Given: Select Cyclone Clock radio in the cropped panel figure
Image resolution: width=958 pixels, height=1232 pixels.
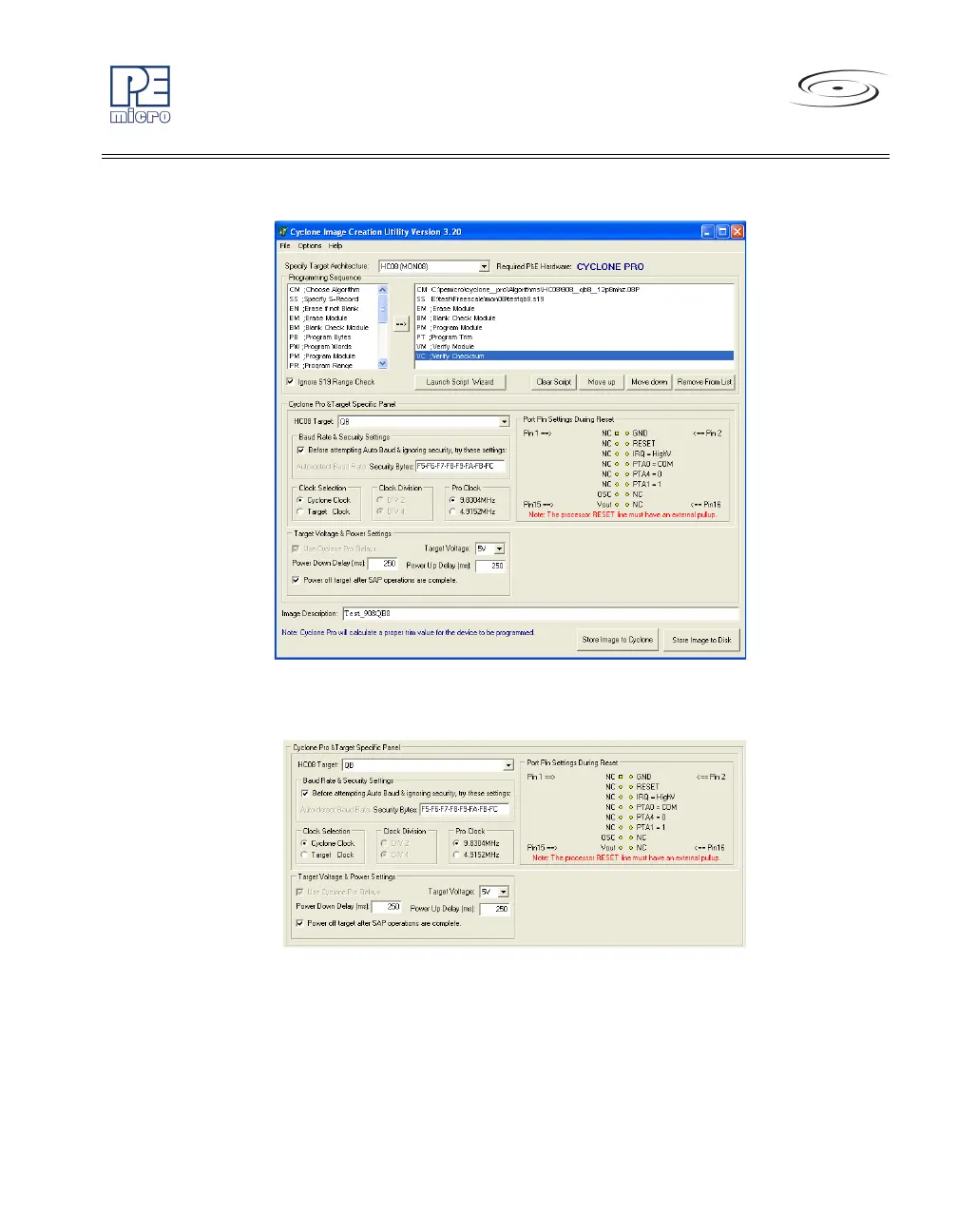Looking at the screenshot, I should coord(304,843).
